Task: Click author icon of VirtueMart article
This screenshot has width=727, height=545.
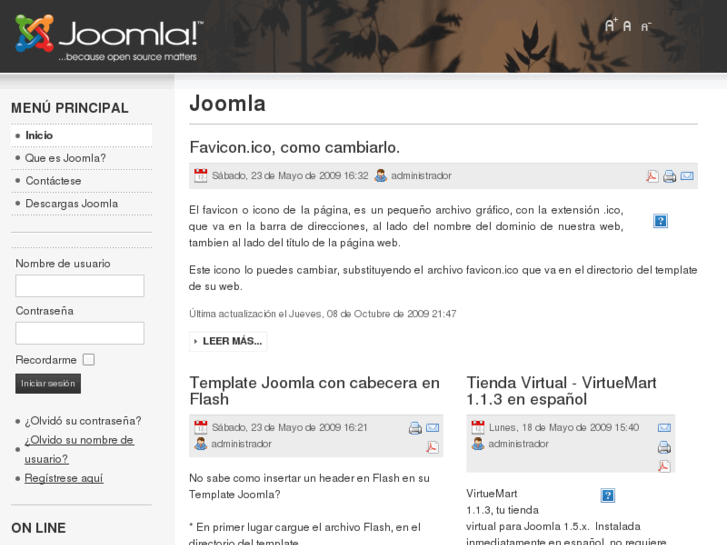Action: (478, 444)
